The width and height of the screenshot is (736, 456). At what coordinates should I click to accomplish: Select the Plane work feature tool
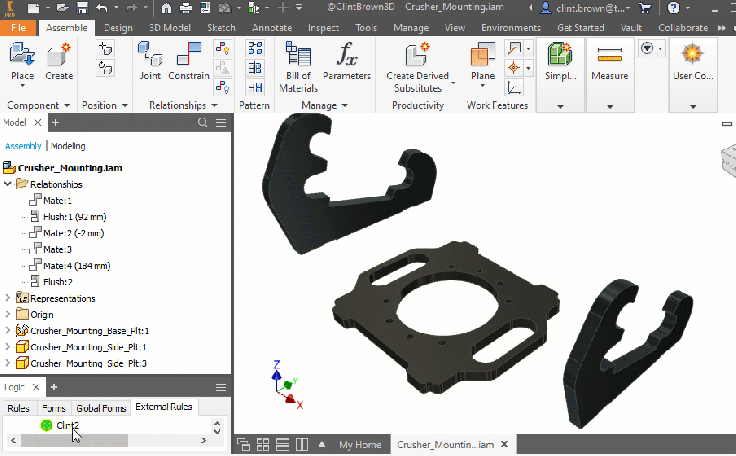point(483,62)
